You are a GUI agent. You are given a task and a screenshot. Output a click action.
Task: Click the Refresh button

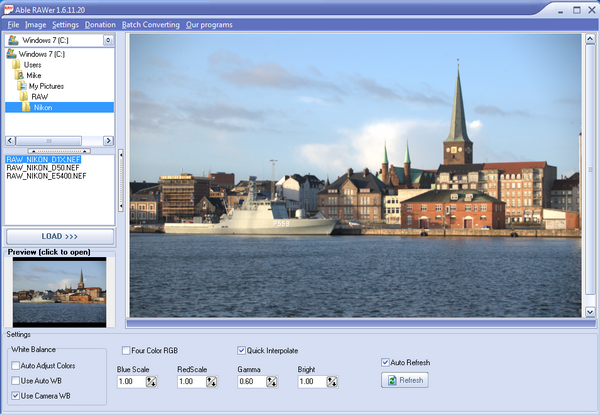click(x=405, y=380)
